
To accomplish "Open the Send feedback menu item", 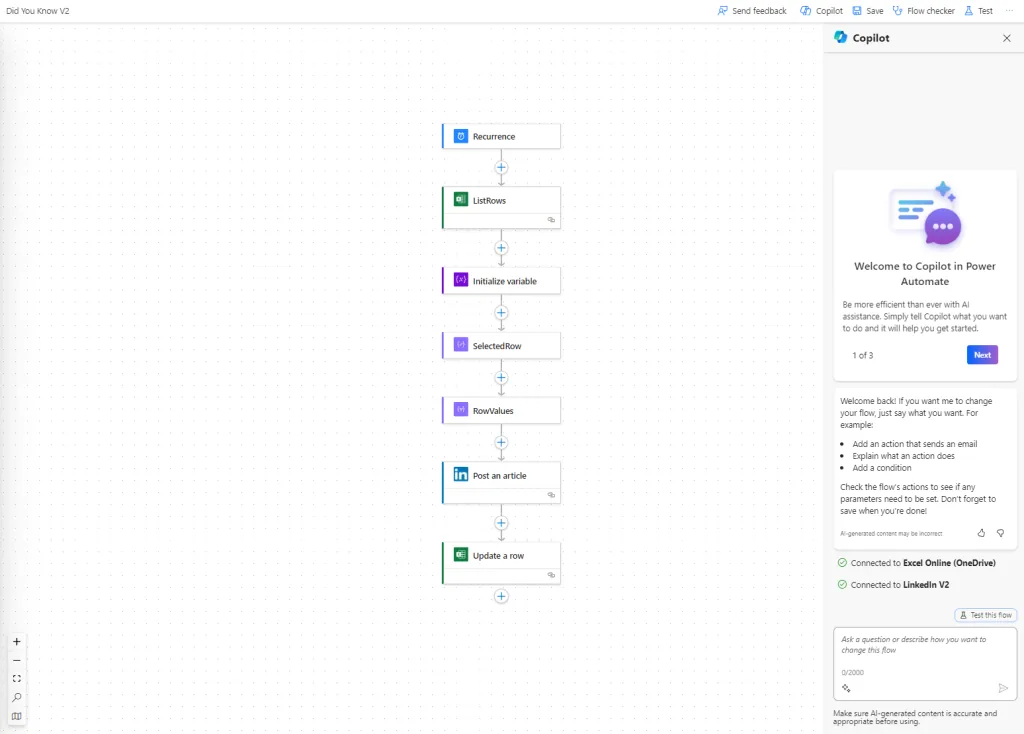I will point(751,10).
